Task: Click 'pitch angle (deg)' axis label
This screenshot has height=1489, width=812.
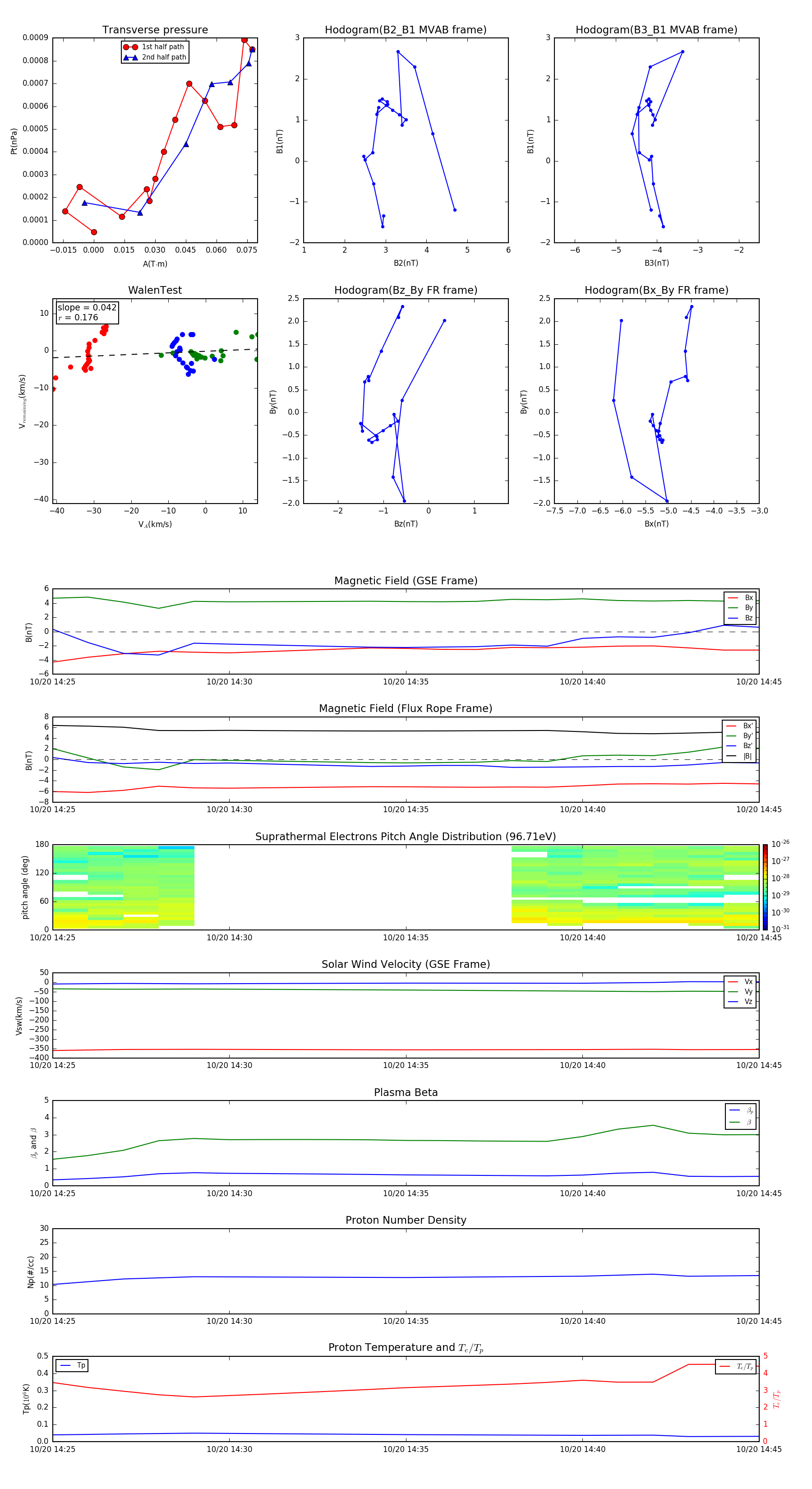Action: click(25, 887)
